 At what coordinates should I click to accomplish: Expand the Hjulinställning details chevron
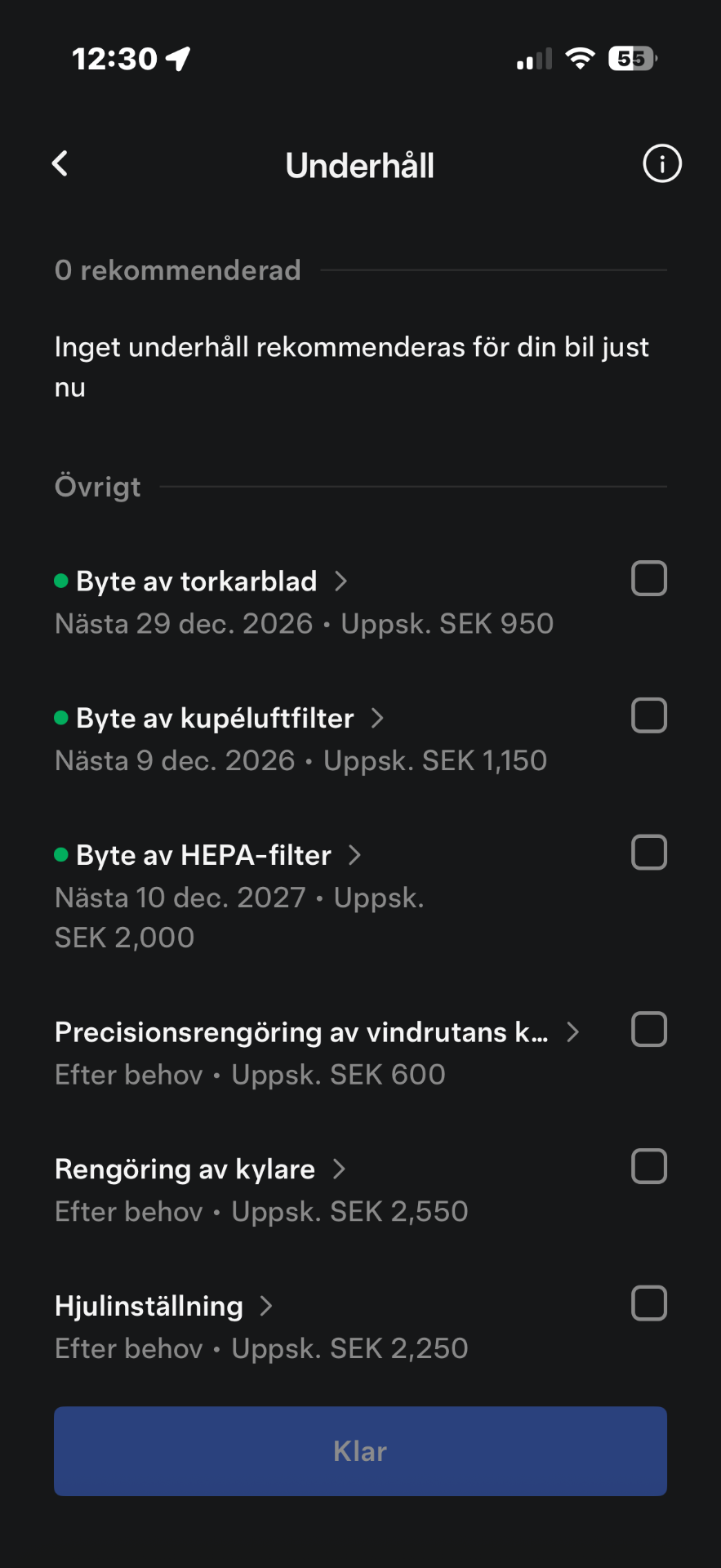coord(266,1307)
